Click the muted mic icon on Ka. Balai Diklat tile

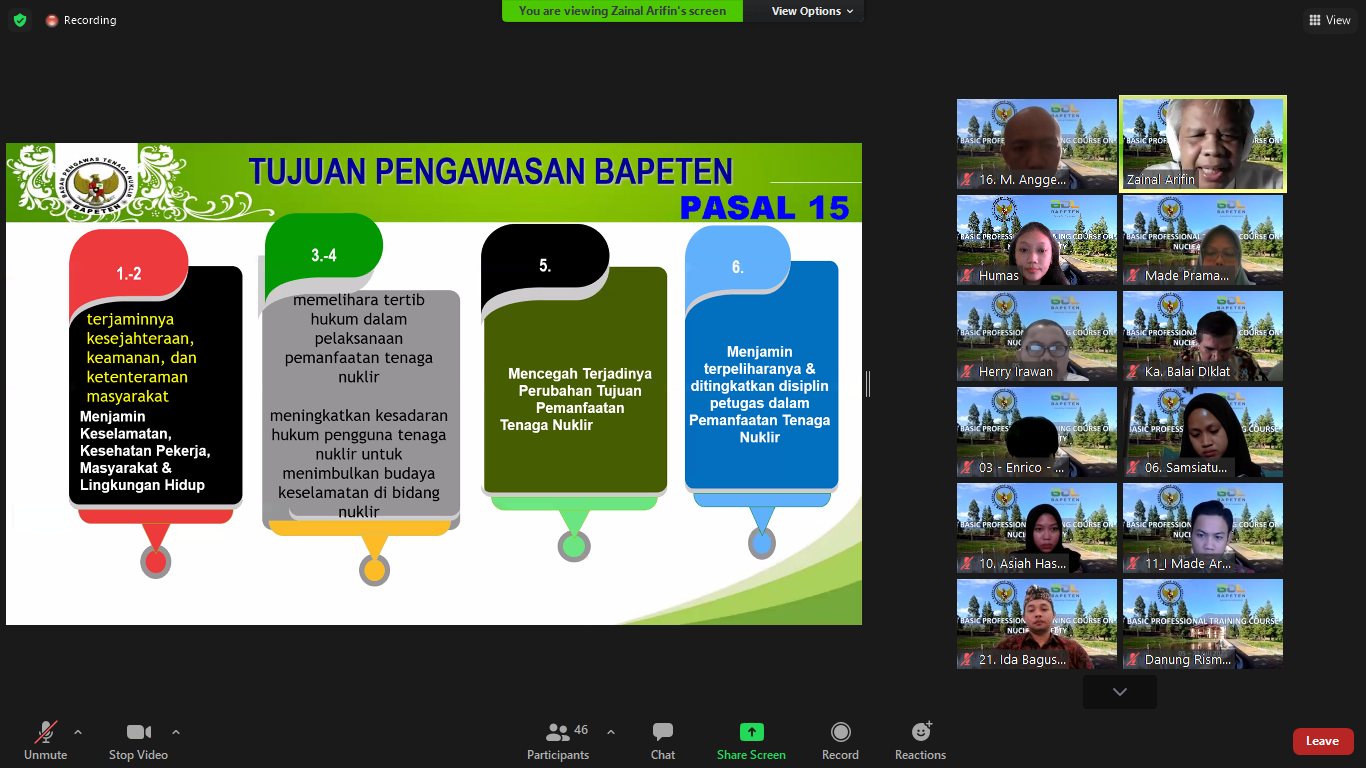(x=1133, y=372)
